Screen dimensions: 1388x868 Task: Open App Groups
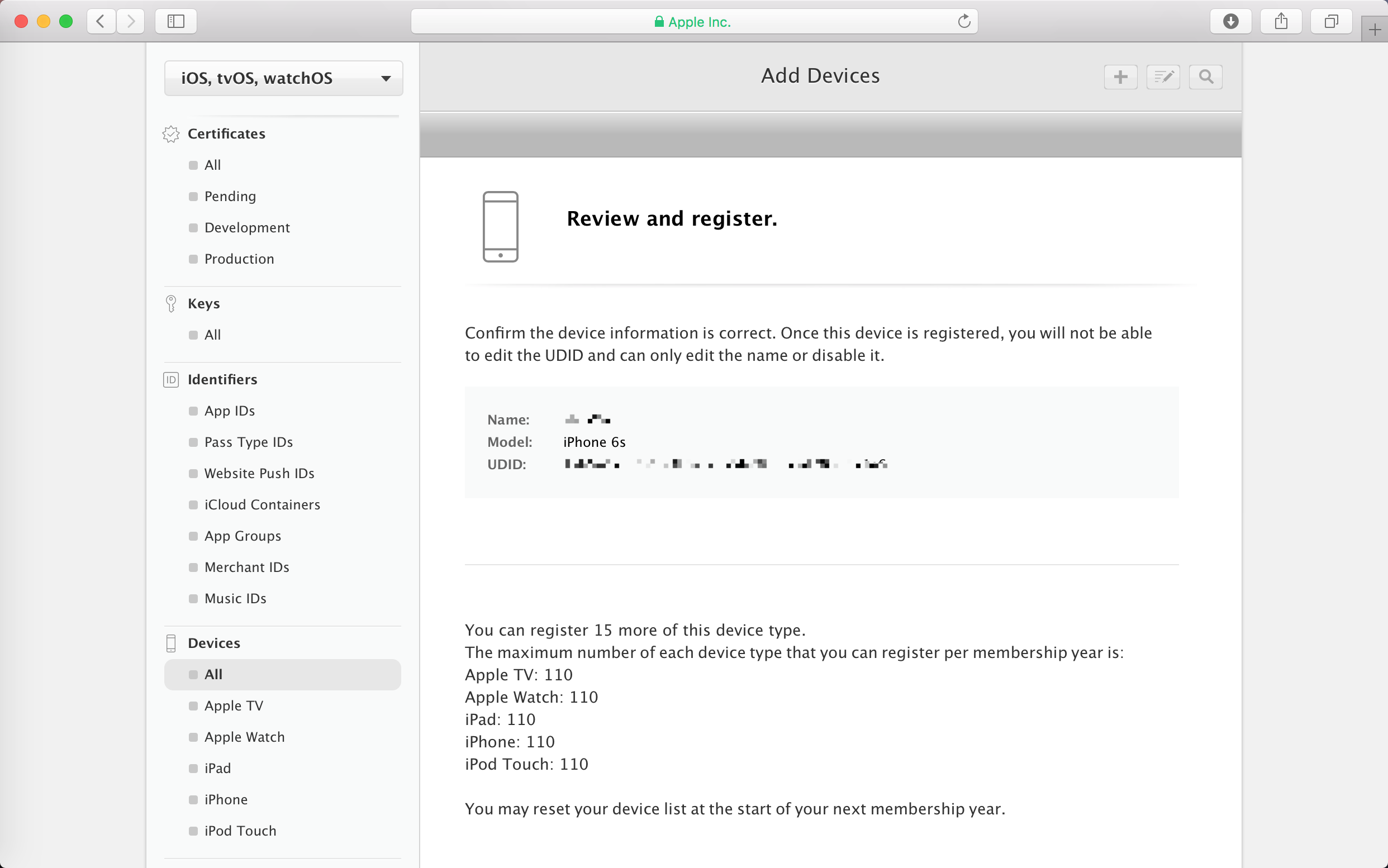tap(243, 536)
